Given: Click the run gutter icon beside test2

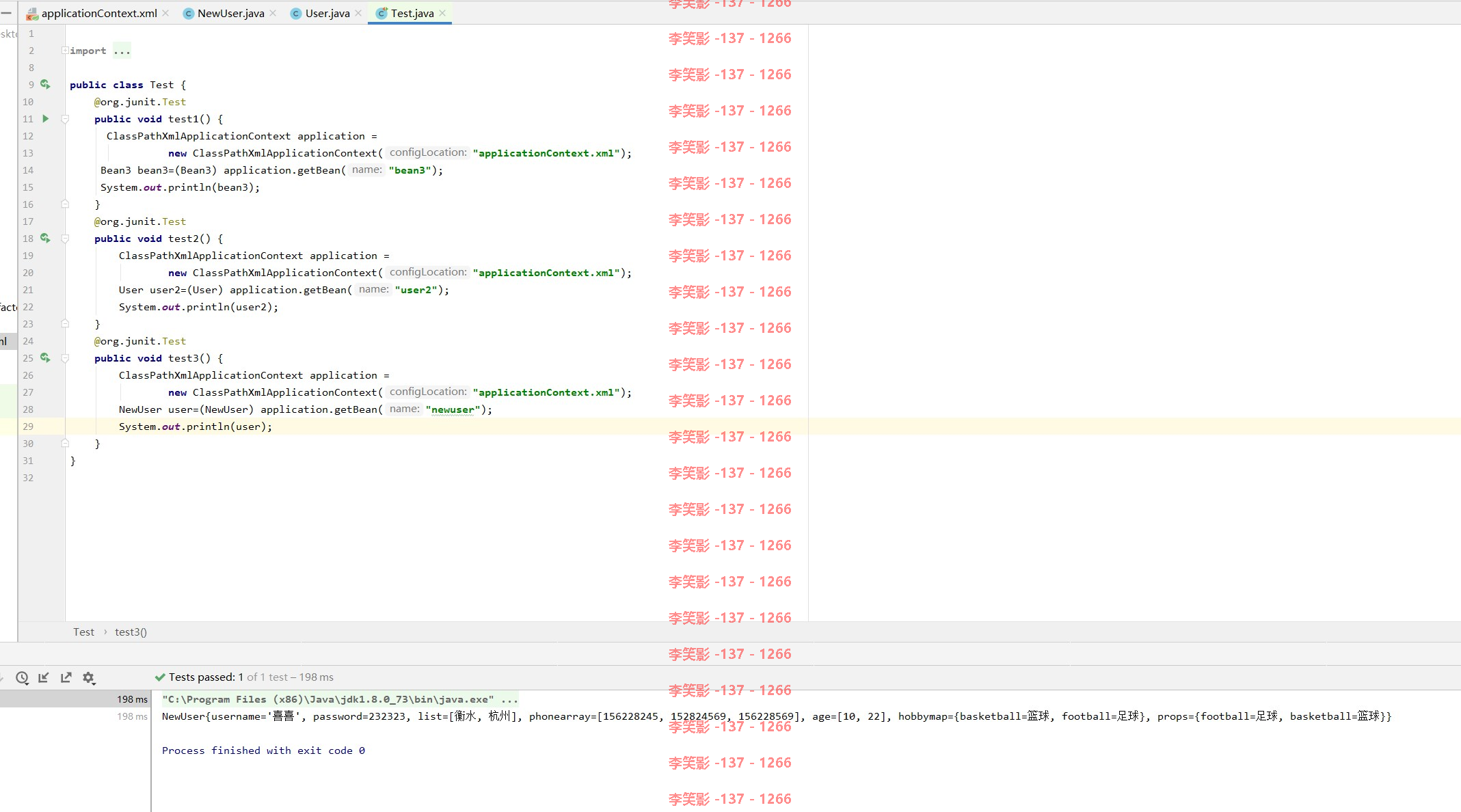Looking at the screenshot, I should pos(45,238).
